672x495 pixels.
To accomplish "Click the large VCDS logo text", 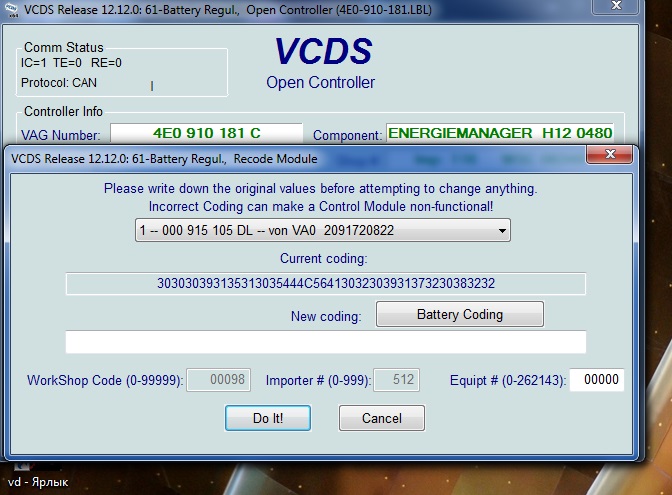I will pos(322,51).
